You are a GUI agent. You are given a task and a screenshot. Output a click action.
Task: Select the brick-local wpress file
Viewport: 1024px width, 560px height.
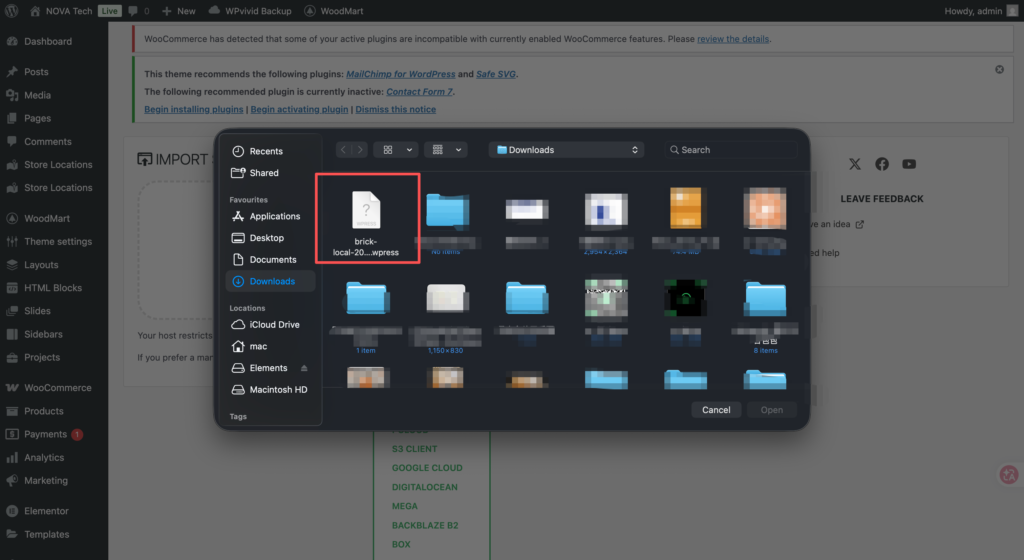(x=366, y=223)
